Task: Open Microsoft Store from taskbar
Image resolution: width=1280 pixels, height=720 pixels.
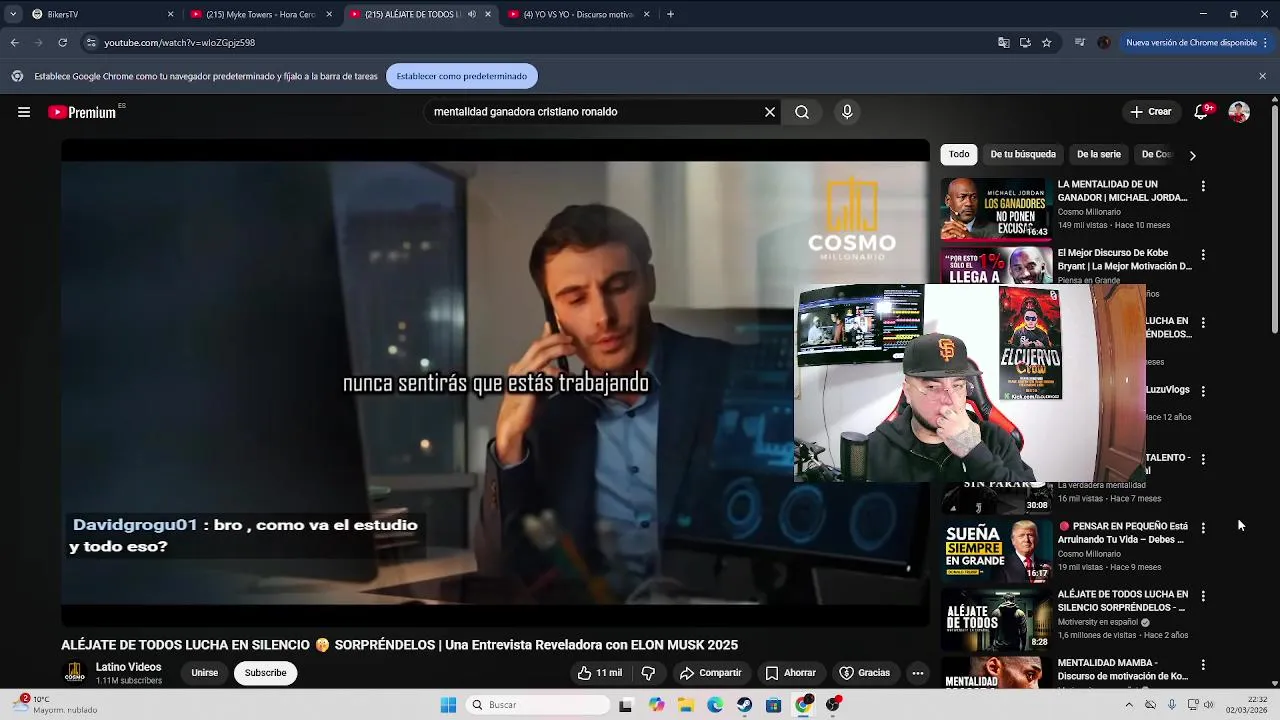Action: pyautogui.click(x=773, y=705)
